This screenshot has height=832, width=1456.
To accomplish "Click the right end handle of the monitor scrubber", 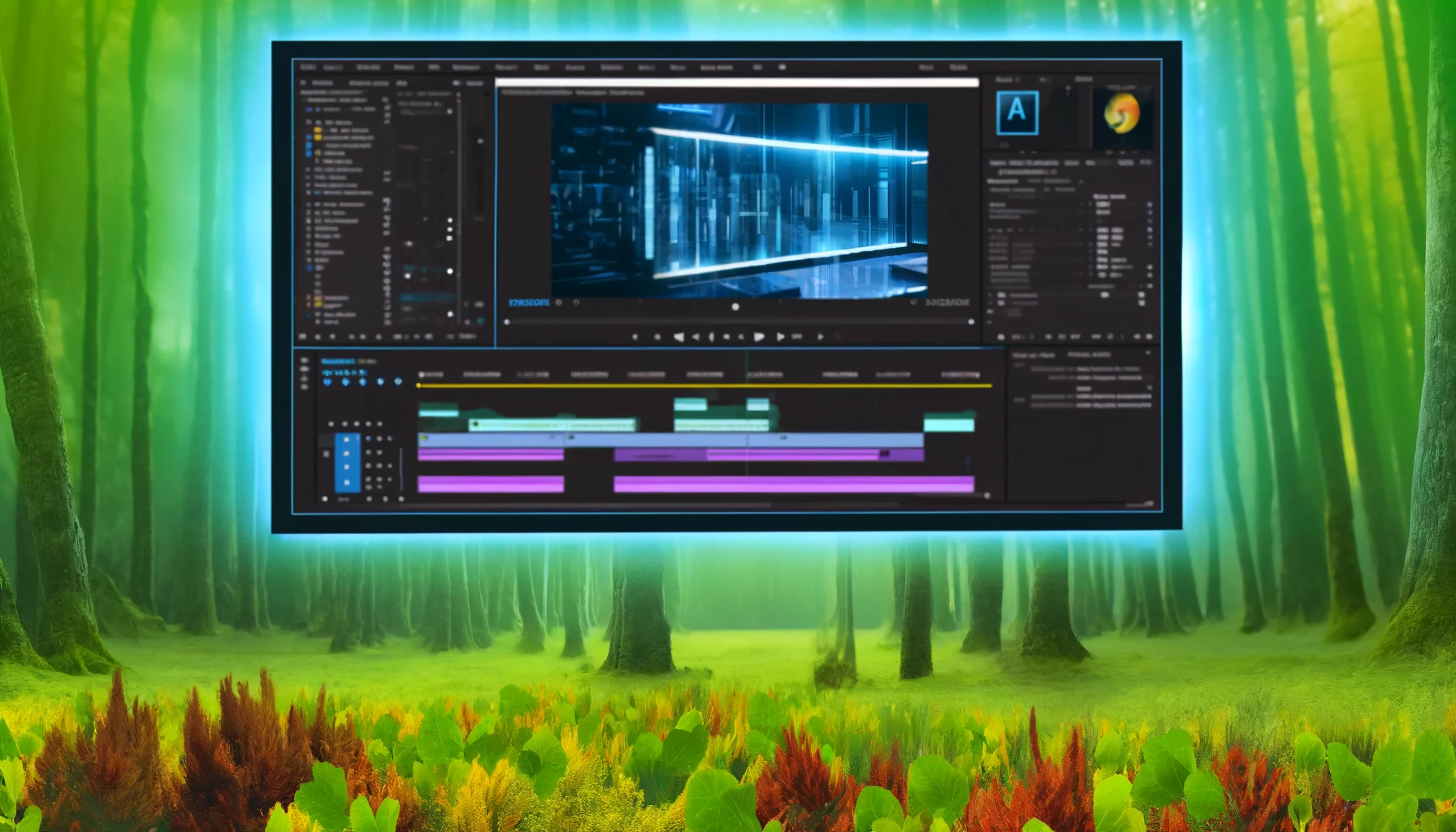I will coord(971,322).
